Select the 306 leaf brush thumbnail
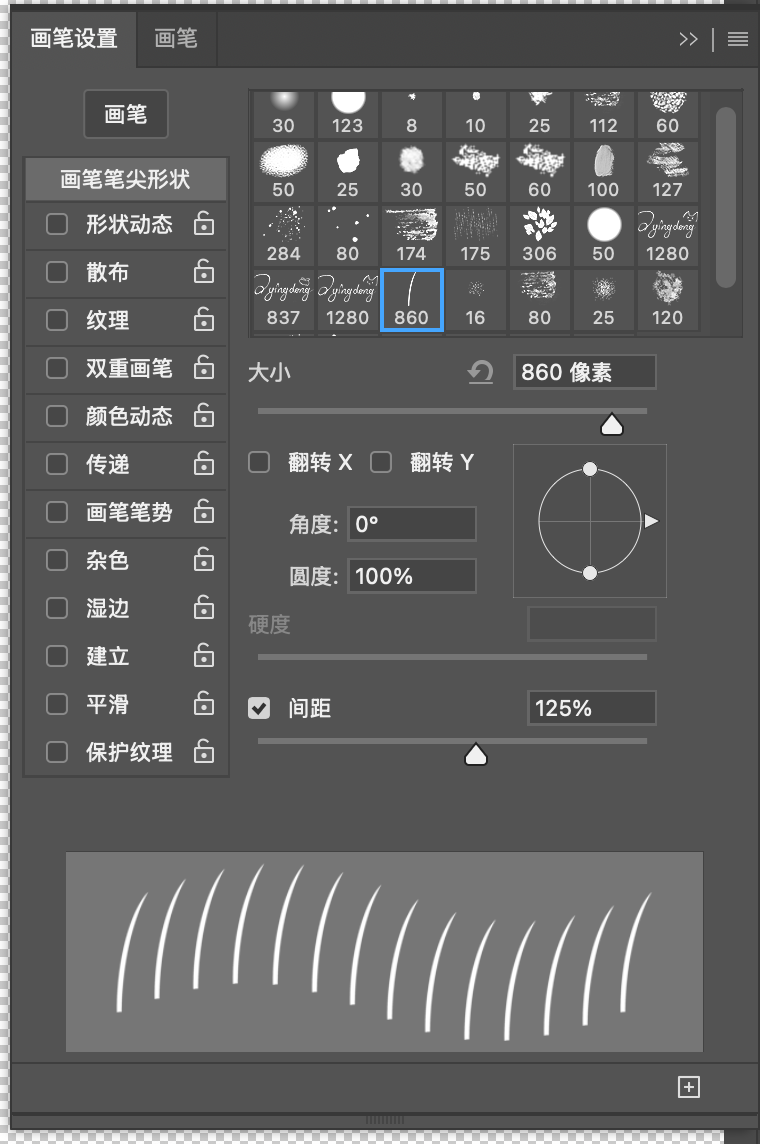The width and height of the screenshot is (760, 1144). 539,235
